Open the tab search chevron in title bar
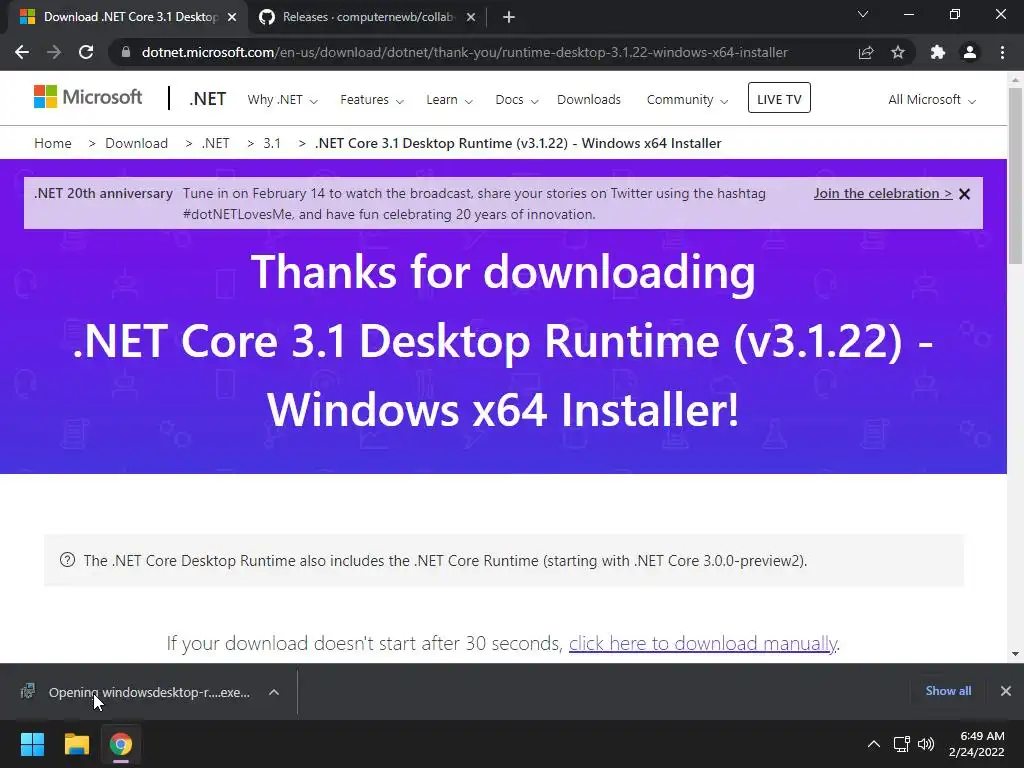The image size is (1024, 768). click(863, 14)
